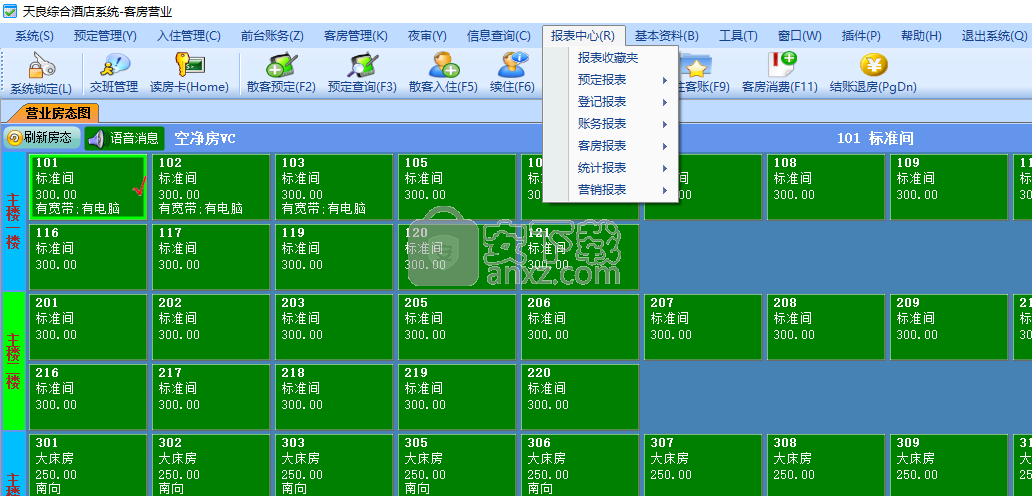Click 预定查询(F3) search icon
This screenshot has width=1032, height=496.
363,65
